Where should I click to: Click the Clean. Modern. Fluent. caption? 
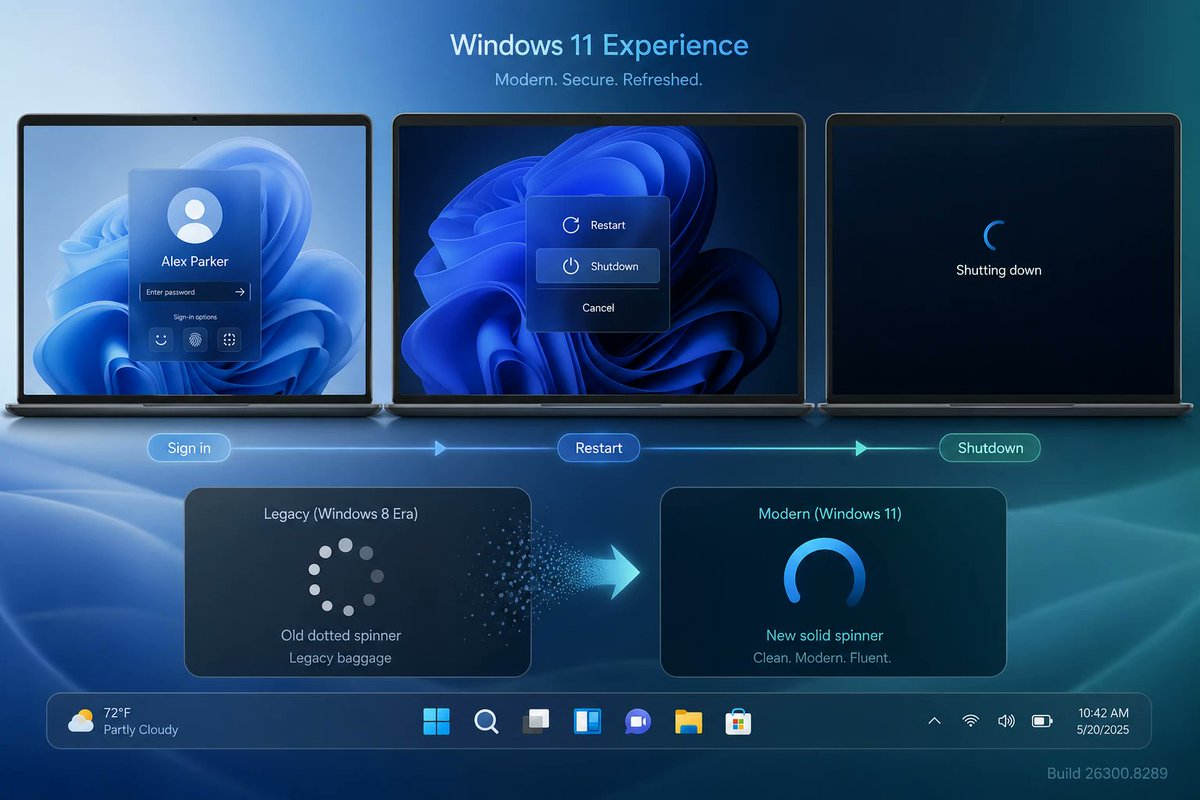tap(822, 658)
